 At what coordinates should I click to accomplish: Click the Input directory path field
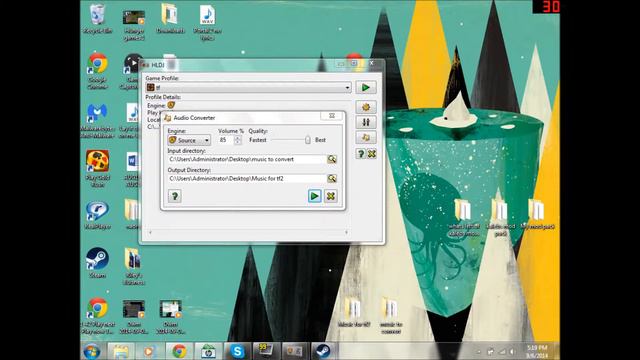tap(247, 159)
